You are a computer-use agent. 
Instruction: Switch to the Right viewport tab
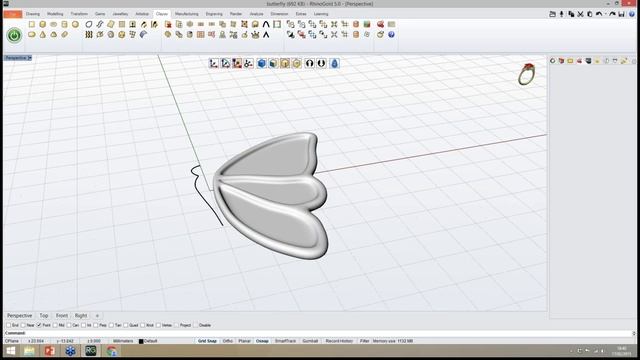[x=81, y=316]
